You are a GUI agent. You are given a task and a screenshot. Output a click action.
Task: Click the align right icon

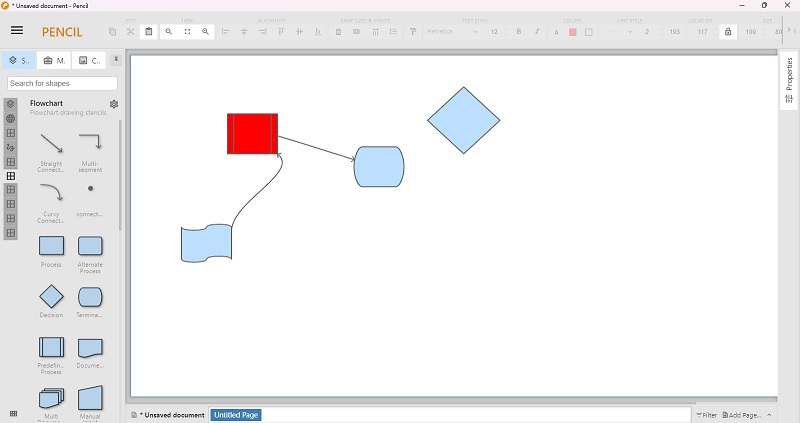[x=262, y=32]
